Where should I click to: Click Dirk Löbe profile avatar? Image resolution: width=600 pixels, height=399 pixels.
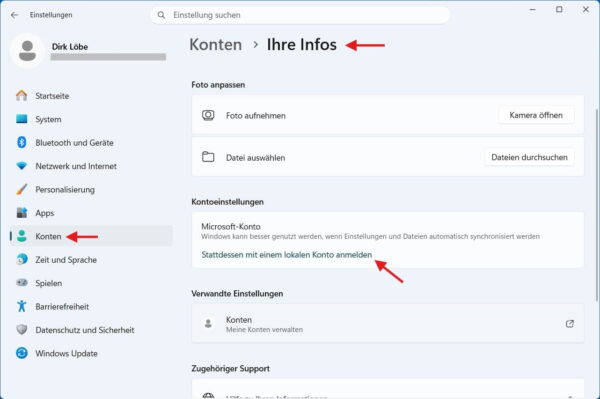(28, 51)
